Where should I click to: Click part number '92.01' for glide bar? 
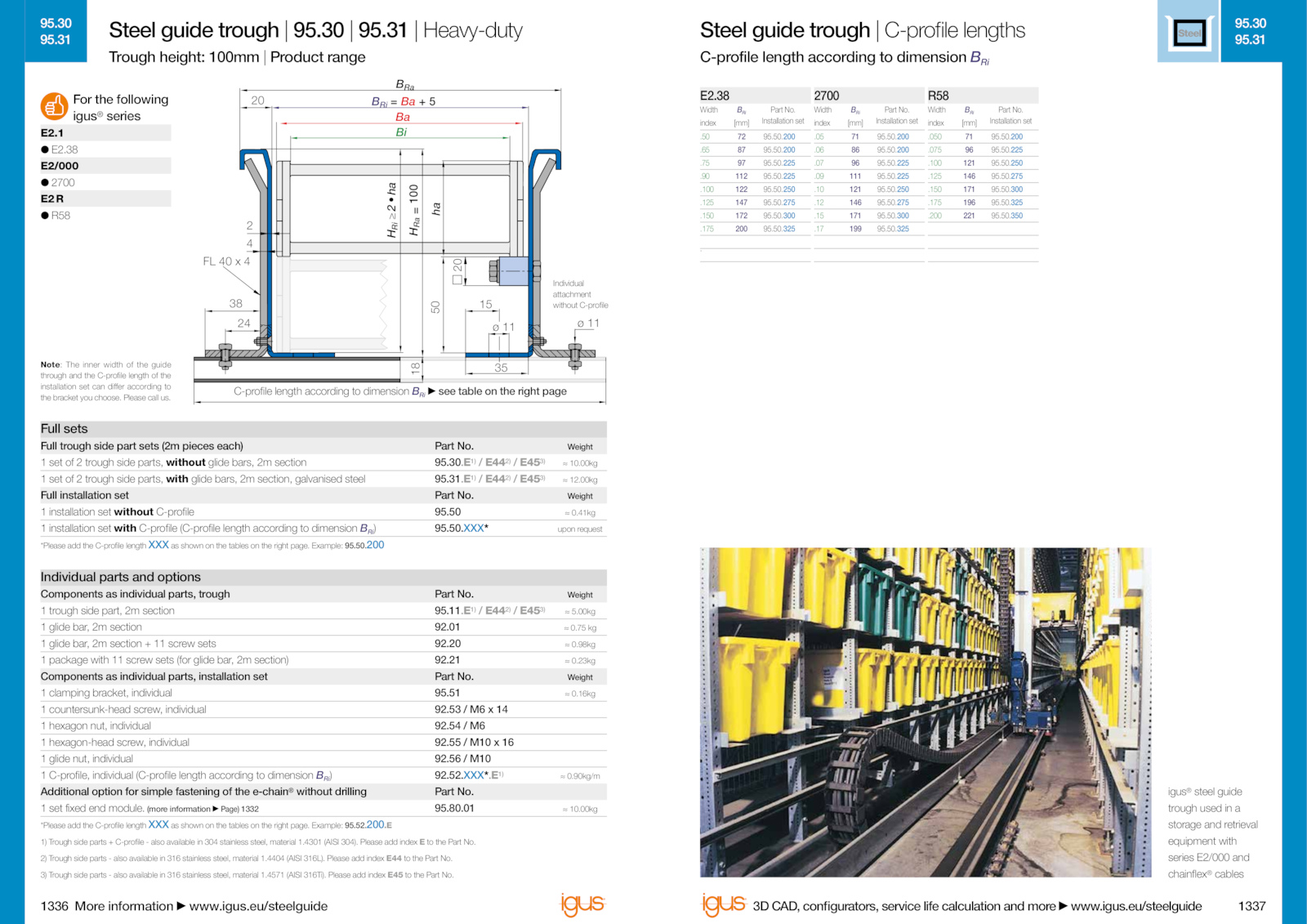(447, 627)
